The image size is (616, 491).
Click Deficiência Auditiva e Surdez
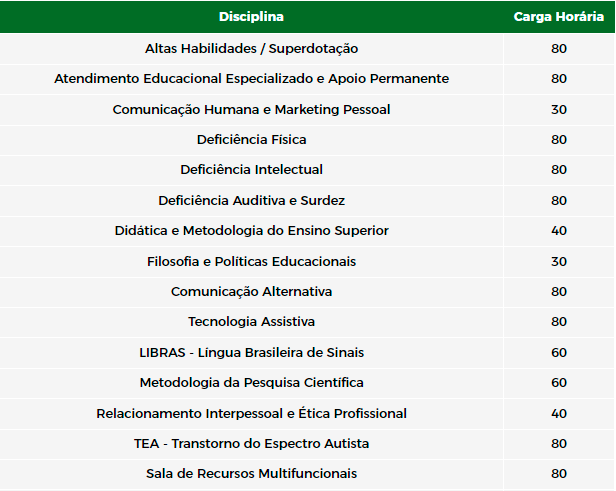251,200
